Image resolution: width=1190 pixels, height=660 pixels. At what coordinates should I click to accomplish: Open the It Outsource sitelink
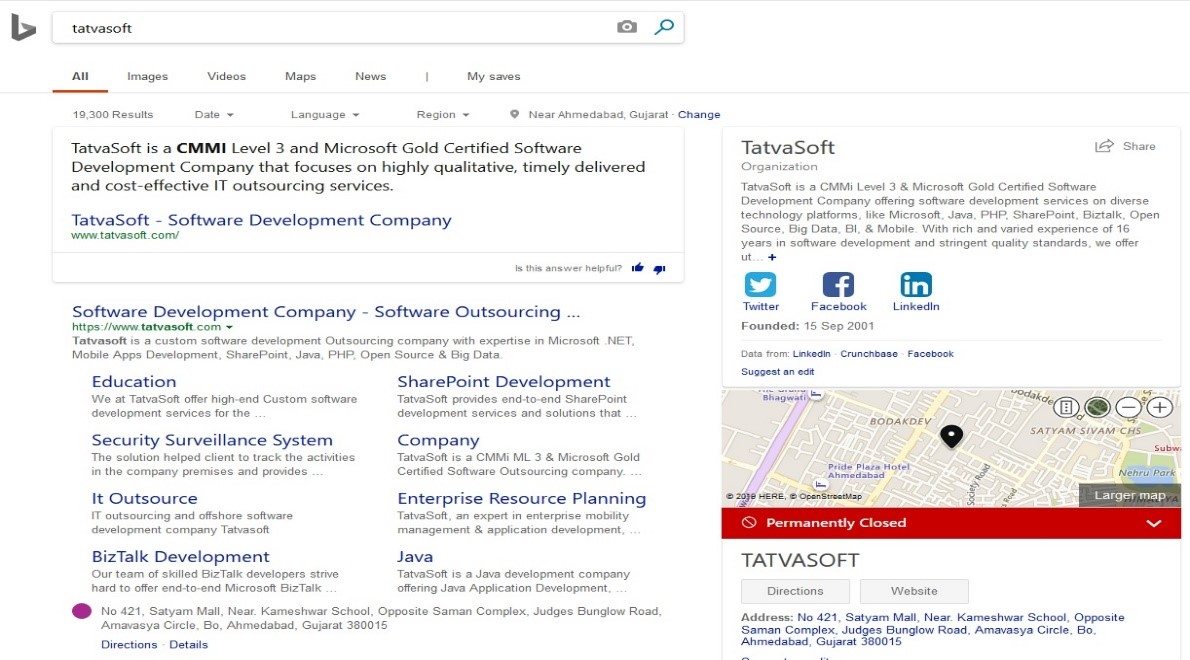(x=144, y=498)
